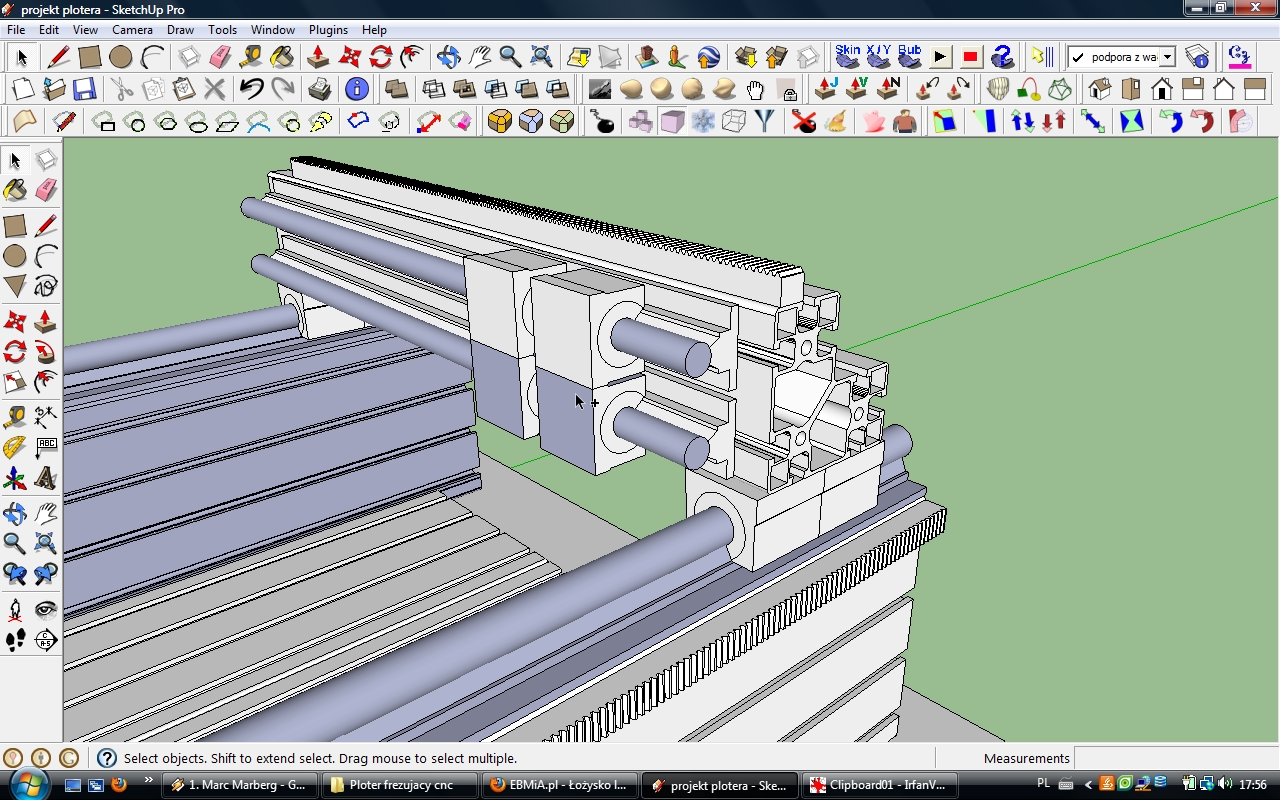This screenshot has height=800, width=1280.
Task: Select the Polygon tool in left toolbar
Action: tap(15, 287)
